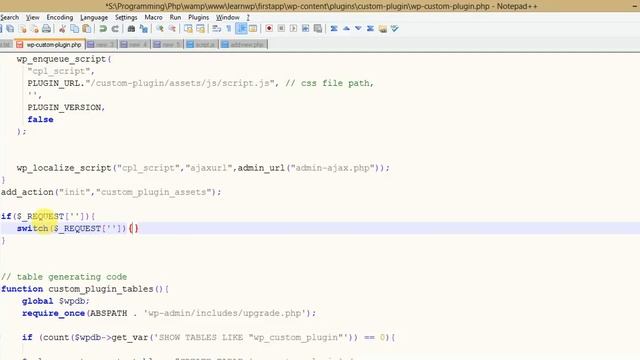
Task: Click the add_action("init" line
Action: point(111,192)
